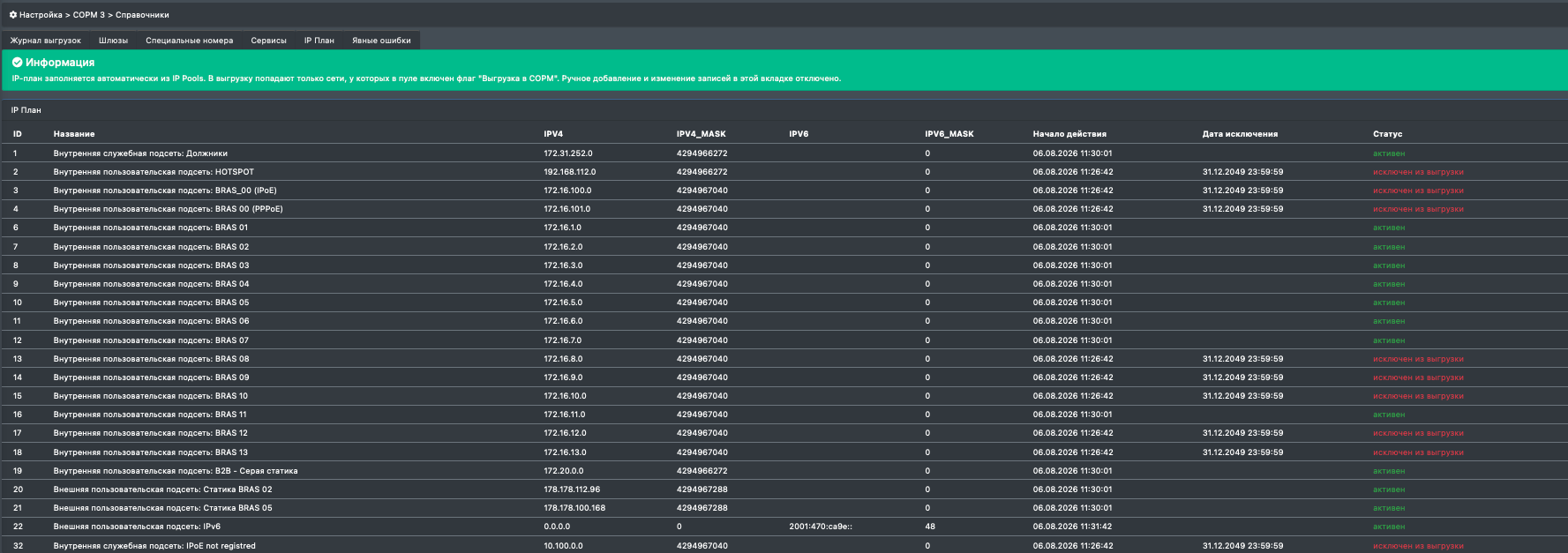Click the BRAS 13 subnet name

tap(151, 452)
